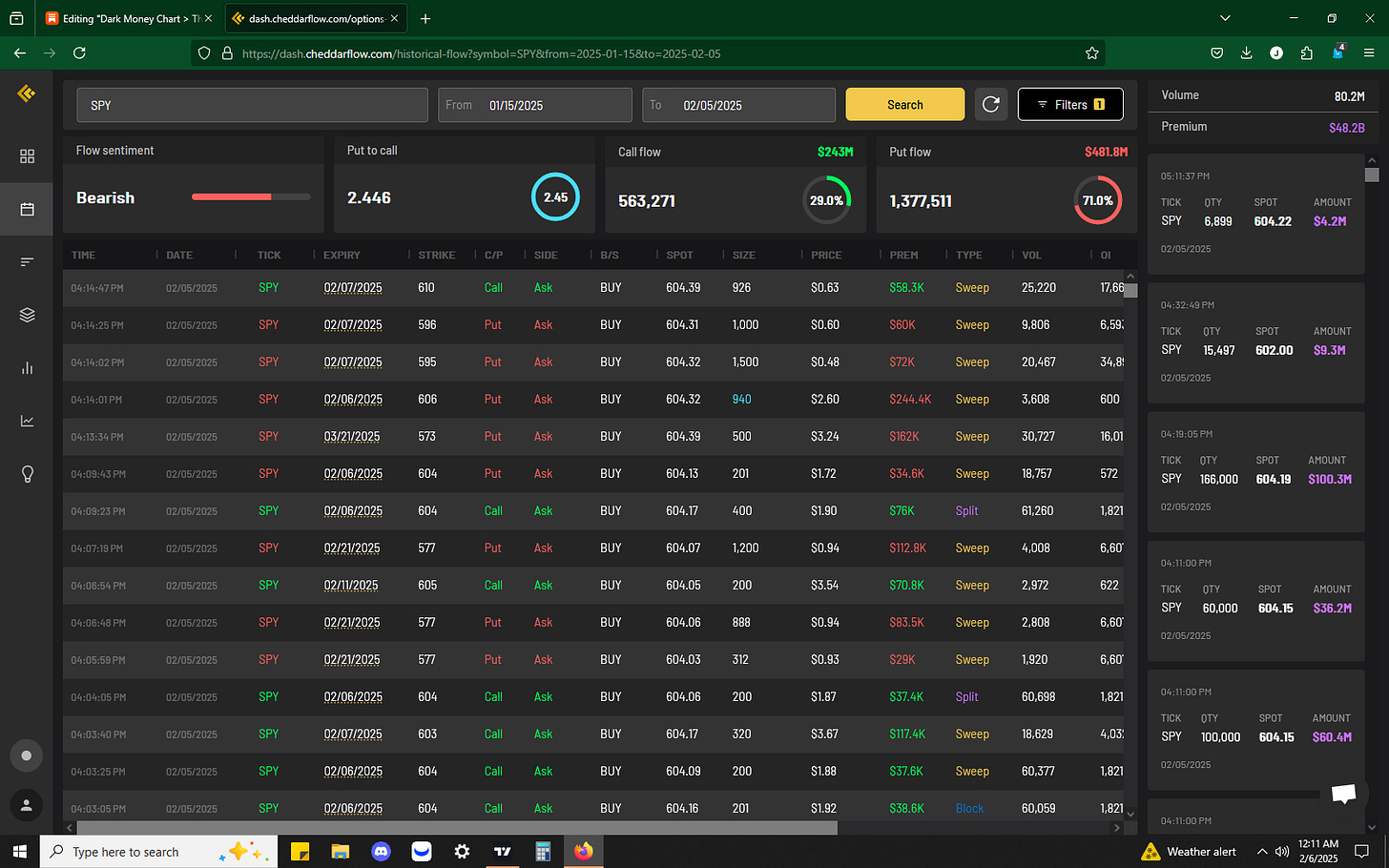Screen dimensions: 1389x868
Task: Bookmark this page with star icon
Action: [x=1092, y=53]
